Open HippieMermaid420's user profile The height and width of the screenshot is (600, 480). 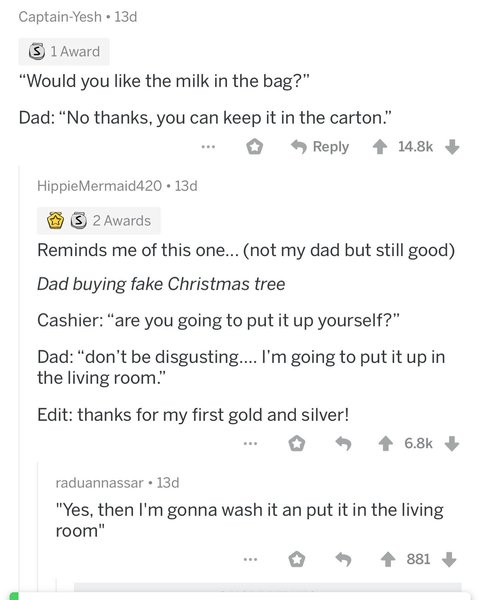point(100,186)
